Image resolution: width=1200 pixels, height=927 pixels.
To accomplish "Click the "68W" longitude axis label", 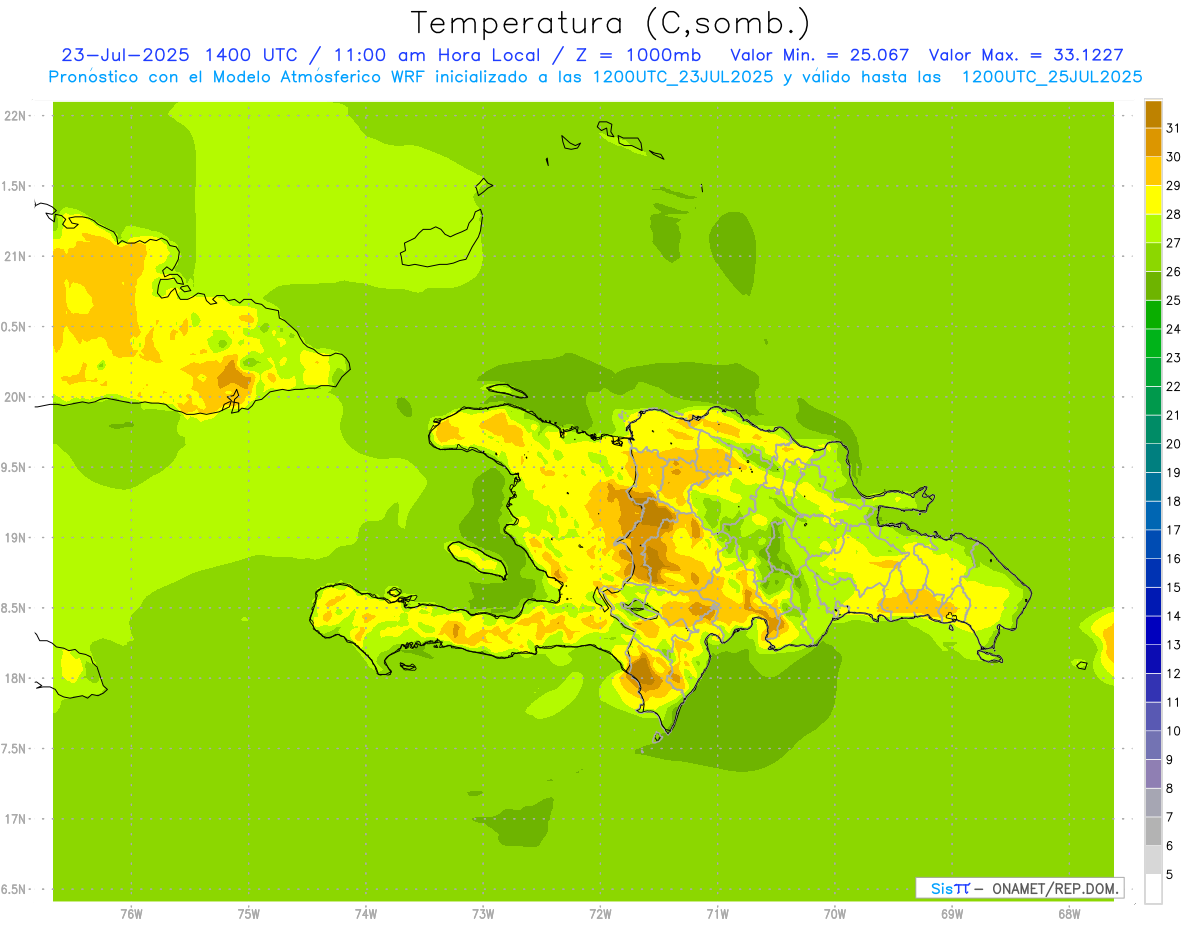I will click(1069, 914).
